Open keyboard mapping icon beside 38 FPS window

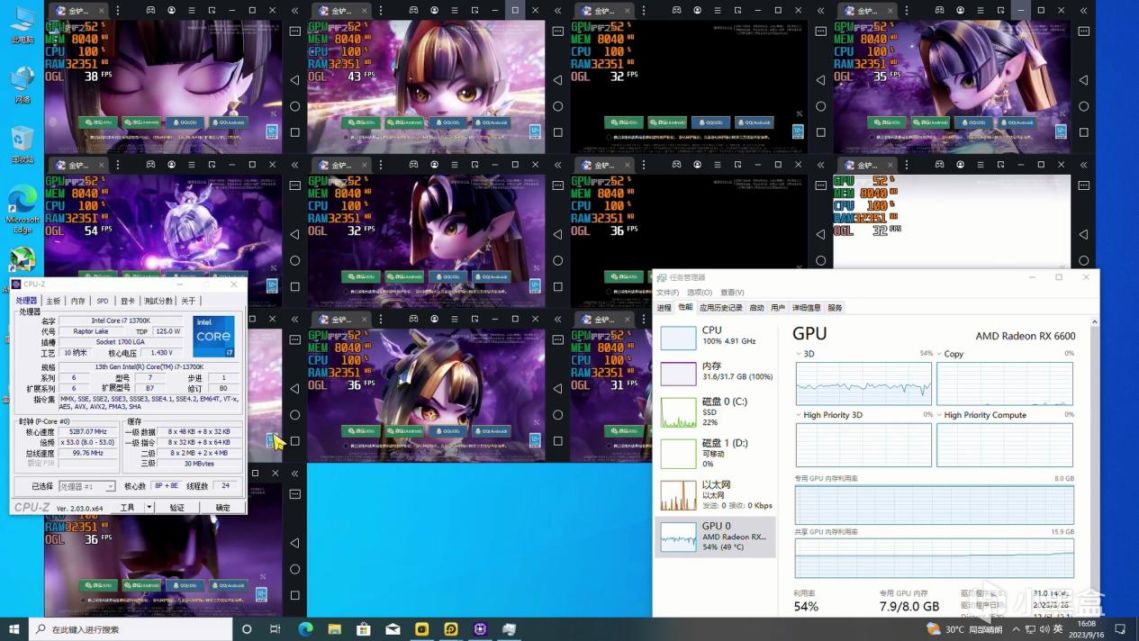coord(295,31)
